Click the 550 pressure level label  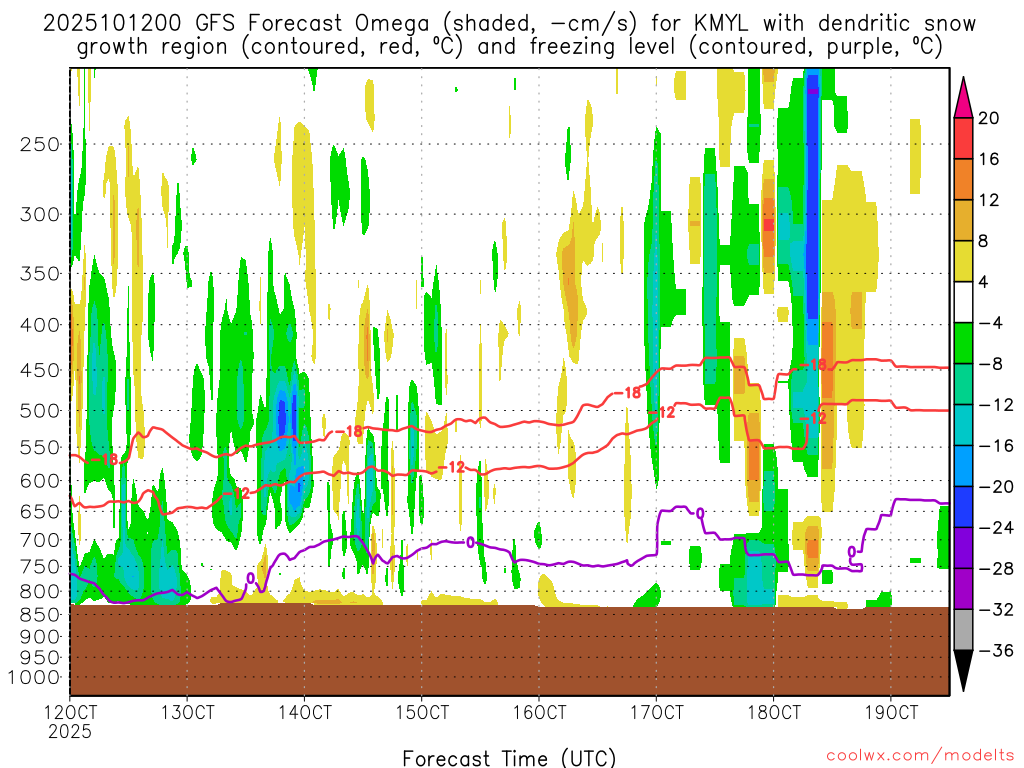pyautogui.click(x=40, y=447)
